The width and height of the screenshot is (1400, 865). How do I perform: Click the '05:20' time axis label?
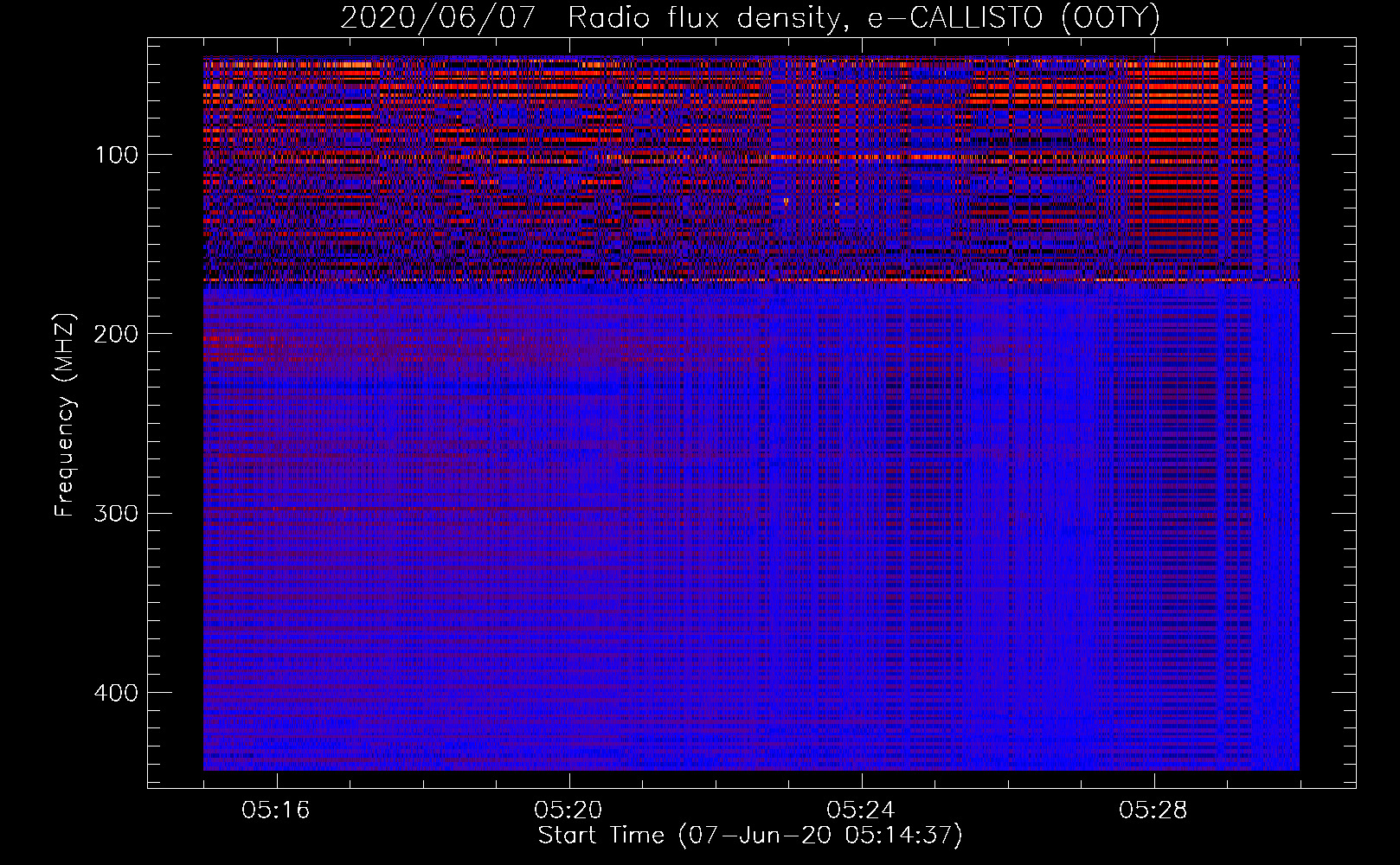[568, 811]
